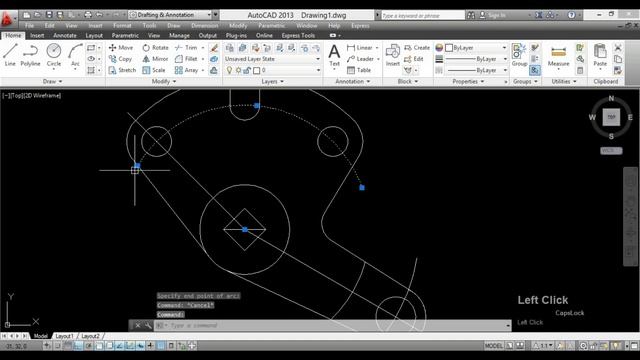The height and width of the screenshot is (360, 640).
Task: Activate the Trim command
Action: coord(186,48)
